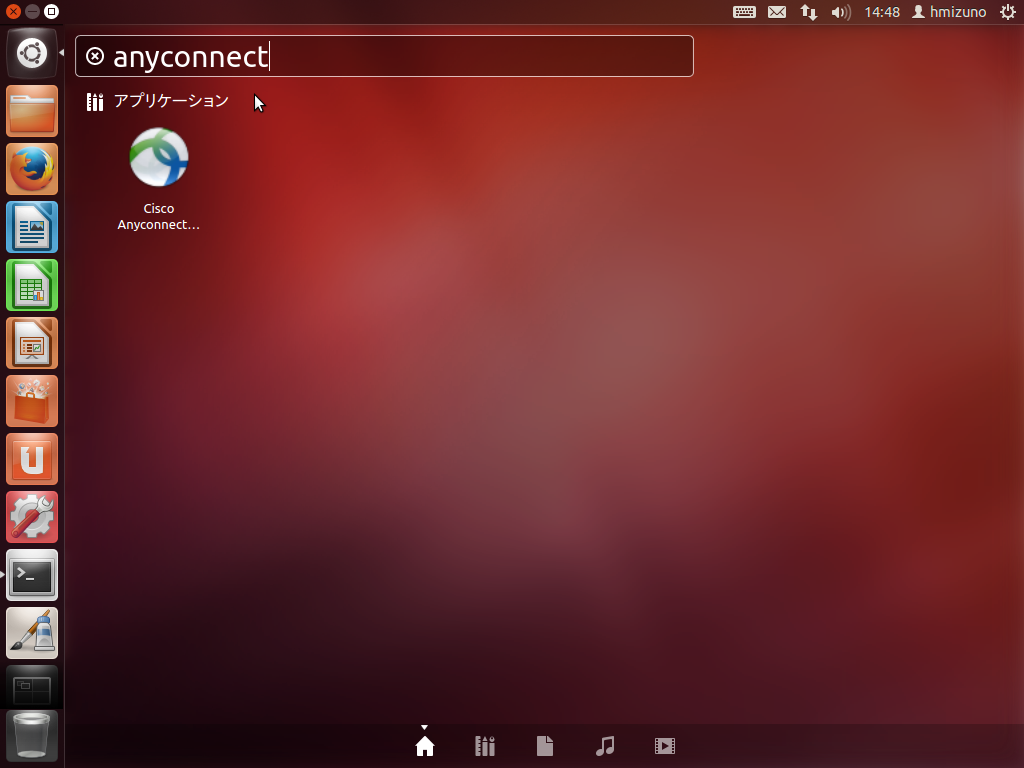Open the sound volume indicator
This screenshot has height=768, width=1024.
[840, 12]
